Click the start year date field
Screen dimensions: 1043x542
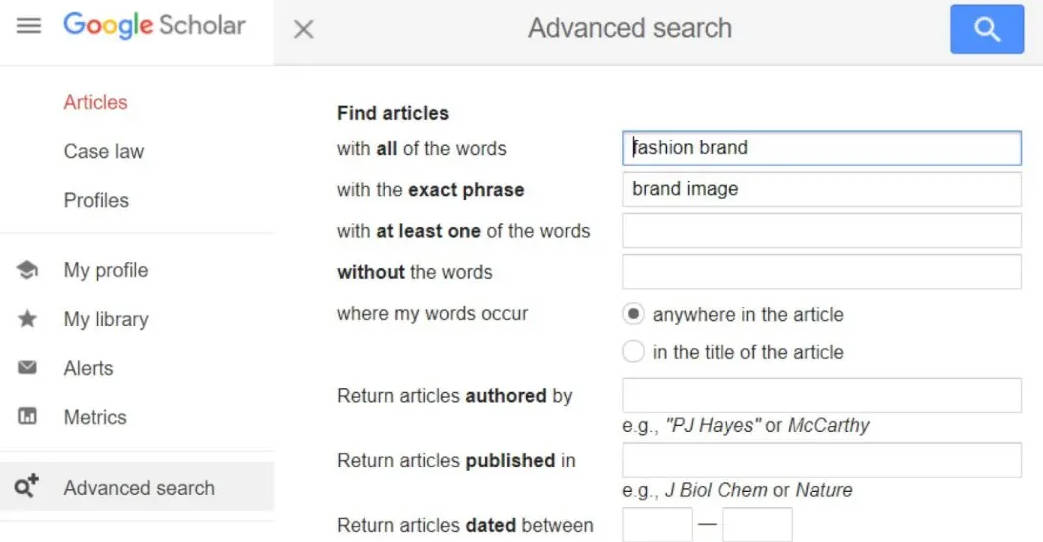point(657,525)
